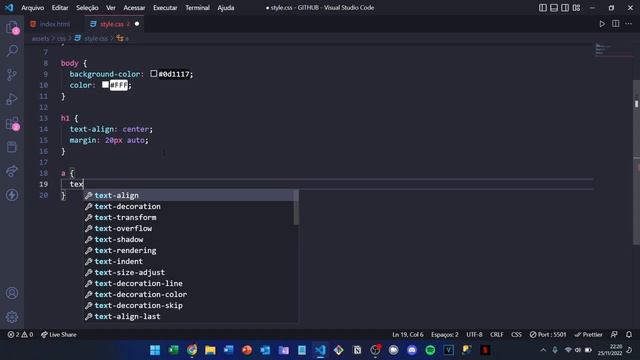The width and height of the screenshot is (640, 360).
Task: Click the unsaved dot on style.css tab
Action: [137, 24]
